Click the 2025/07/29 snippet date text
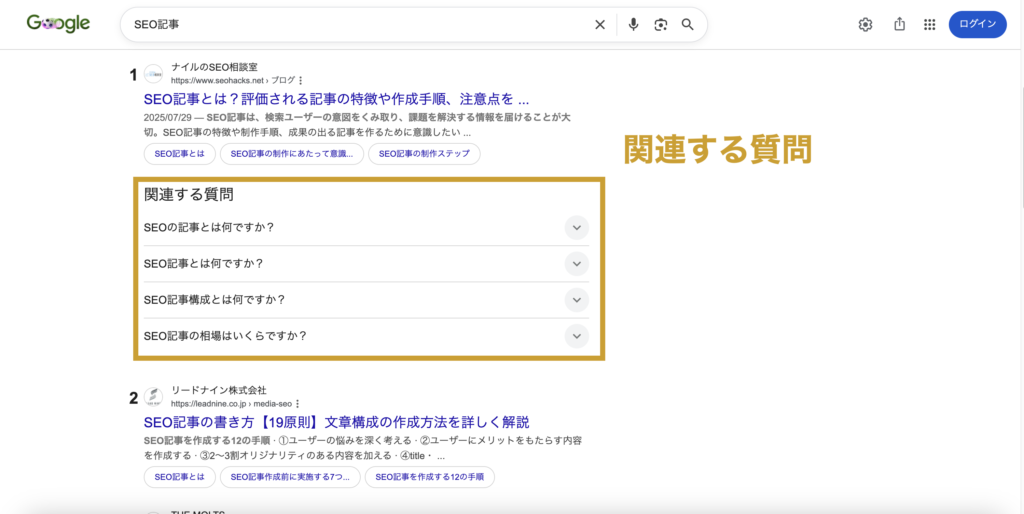 [167, 118]
